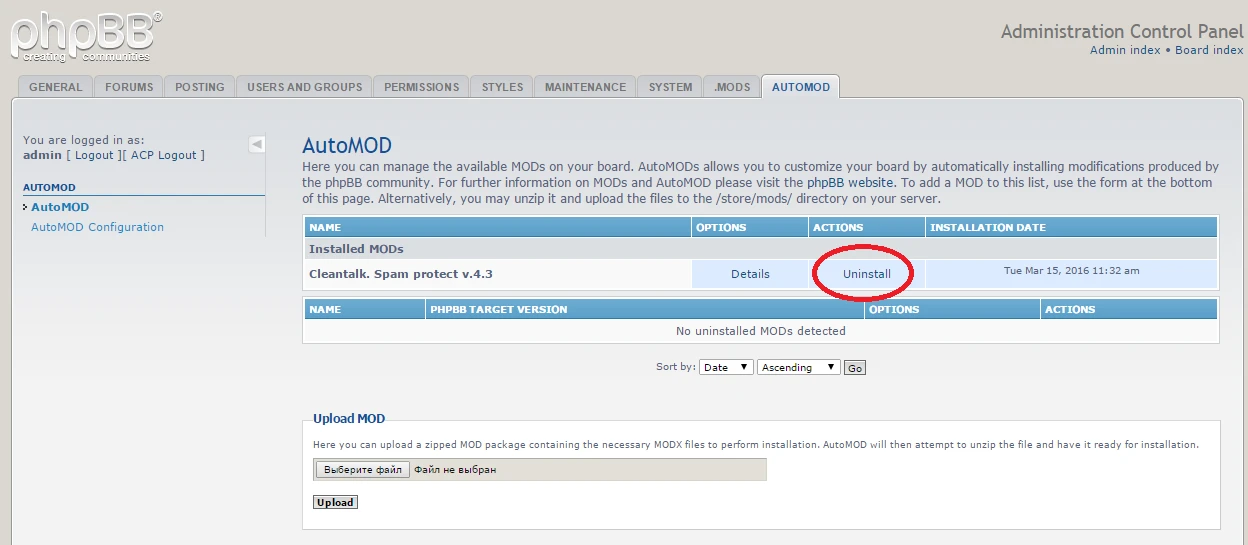
Task: Click the 'admin' username text
Action: pos(42,155)
